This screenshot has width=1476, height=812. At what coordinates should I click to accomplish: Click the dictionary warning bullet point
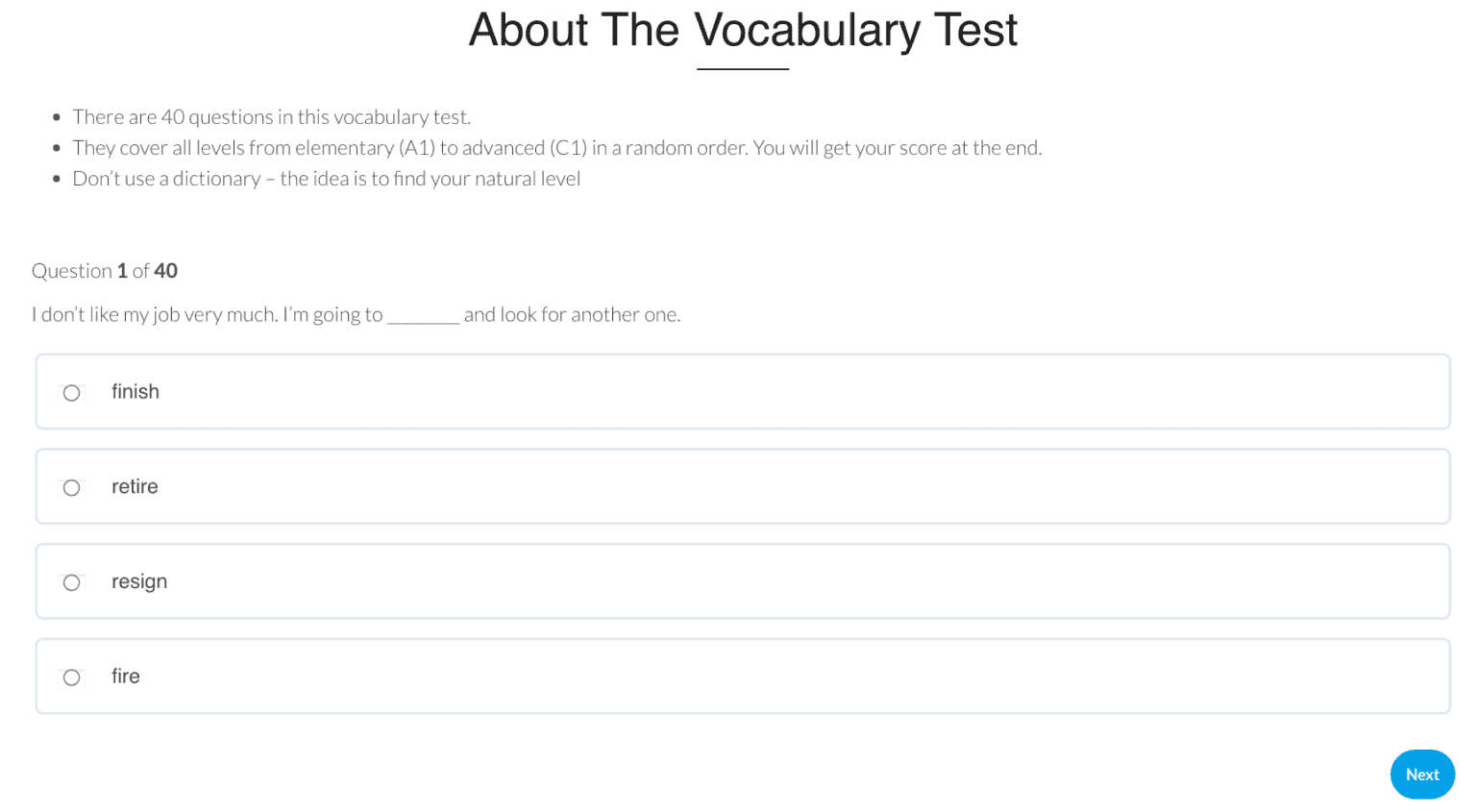[326, 178]
